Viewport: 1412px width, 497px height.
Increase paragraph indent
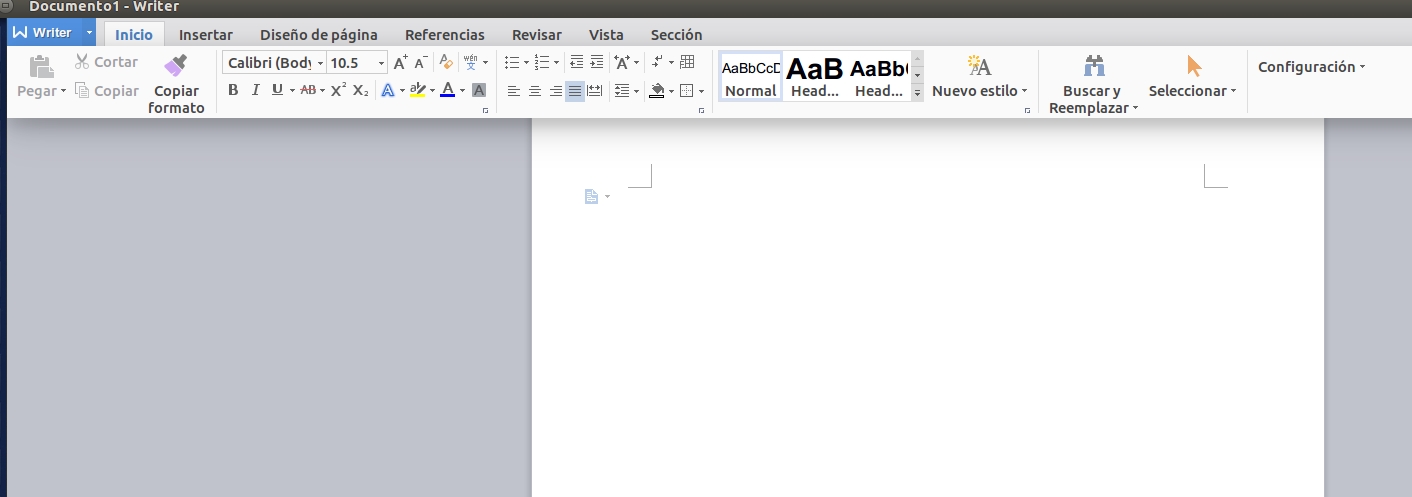click(x=597, y=63)
